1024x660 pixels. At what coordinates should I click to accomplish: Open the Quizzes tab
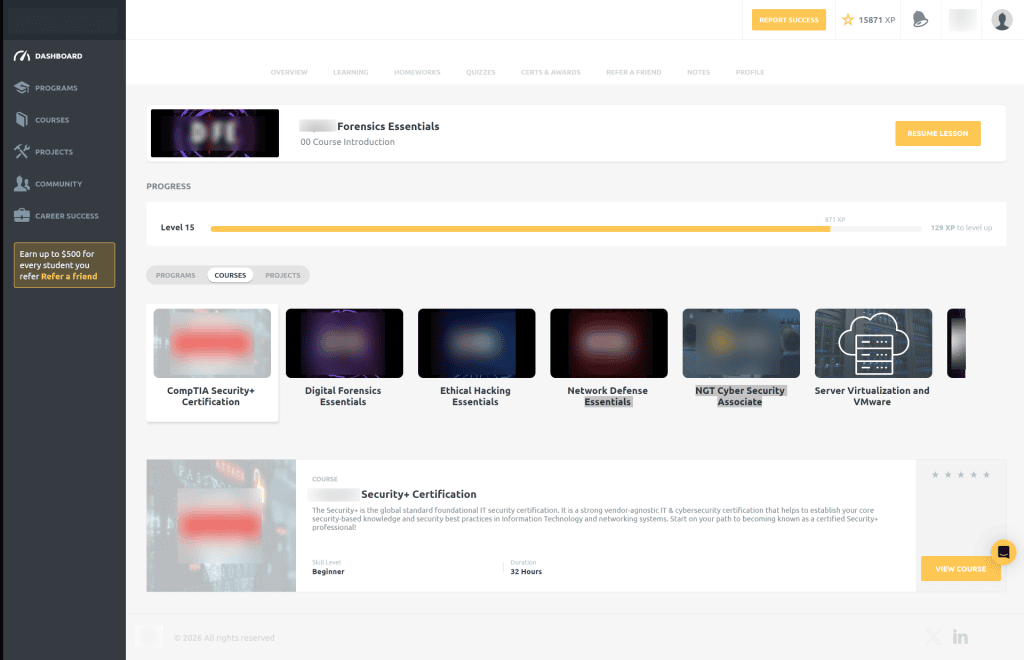481,72
